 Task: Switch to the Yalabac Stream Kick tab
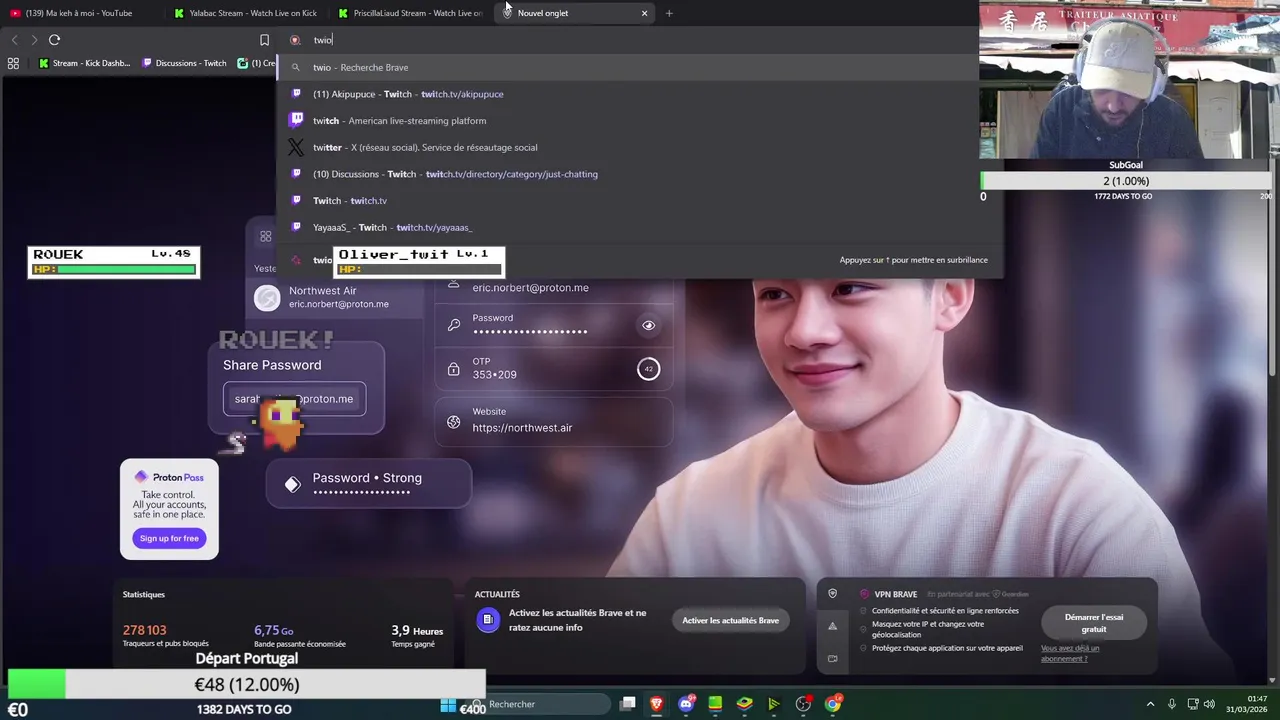[245, 13]
